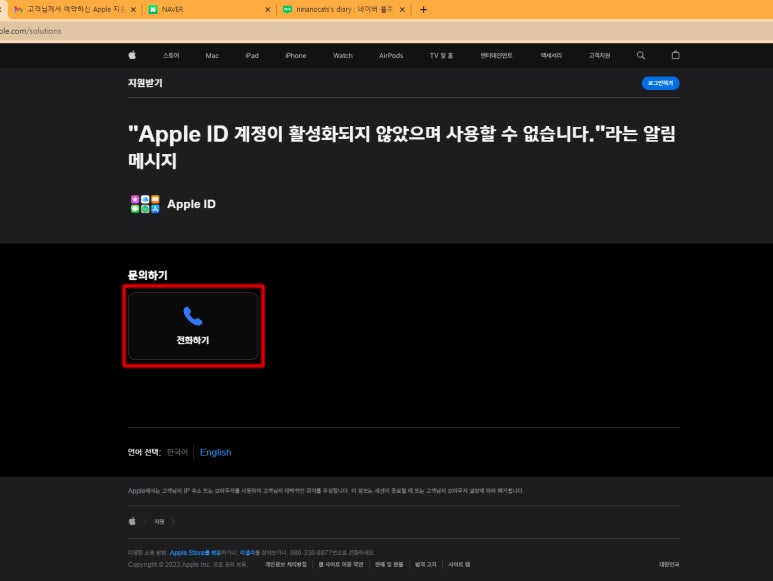
Task: Open the Apple Store link in the footer
Action: tap(195, 552)
